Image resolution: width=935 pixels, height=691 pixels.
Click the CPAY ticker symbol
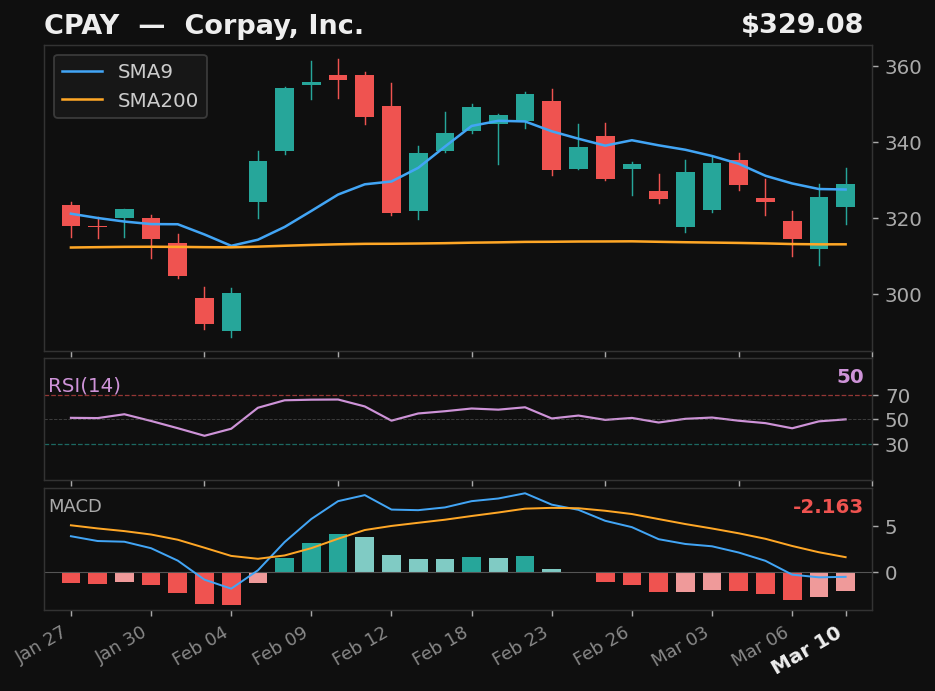pos(87,23)
